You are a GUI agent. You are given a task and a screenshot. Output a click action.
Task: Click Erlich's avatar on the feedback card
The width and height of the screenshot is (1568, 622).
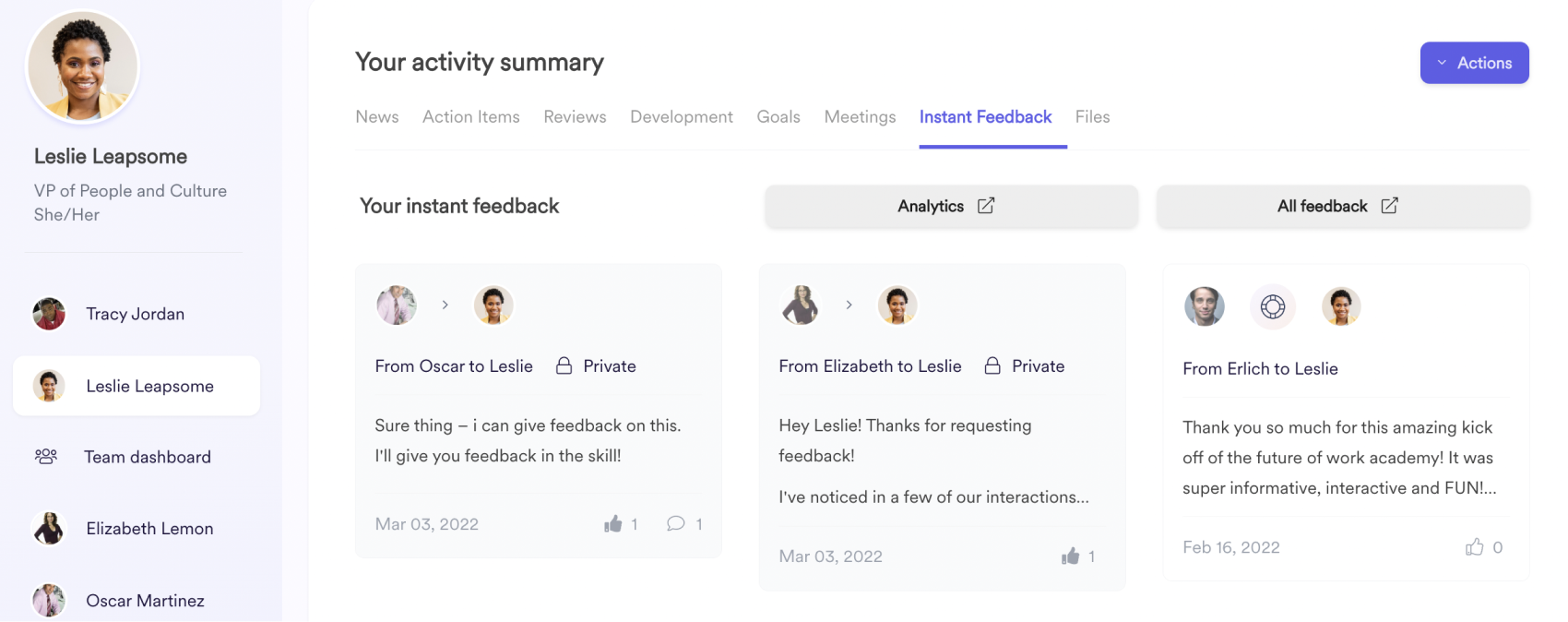click(1205, 306)
